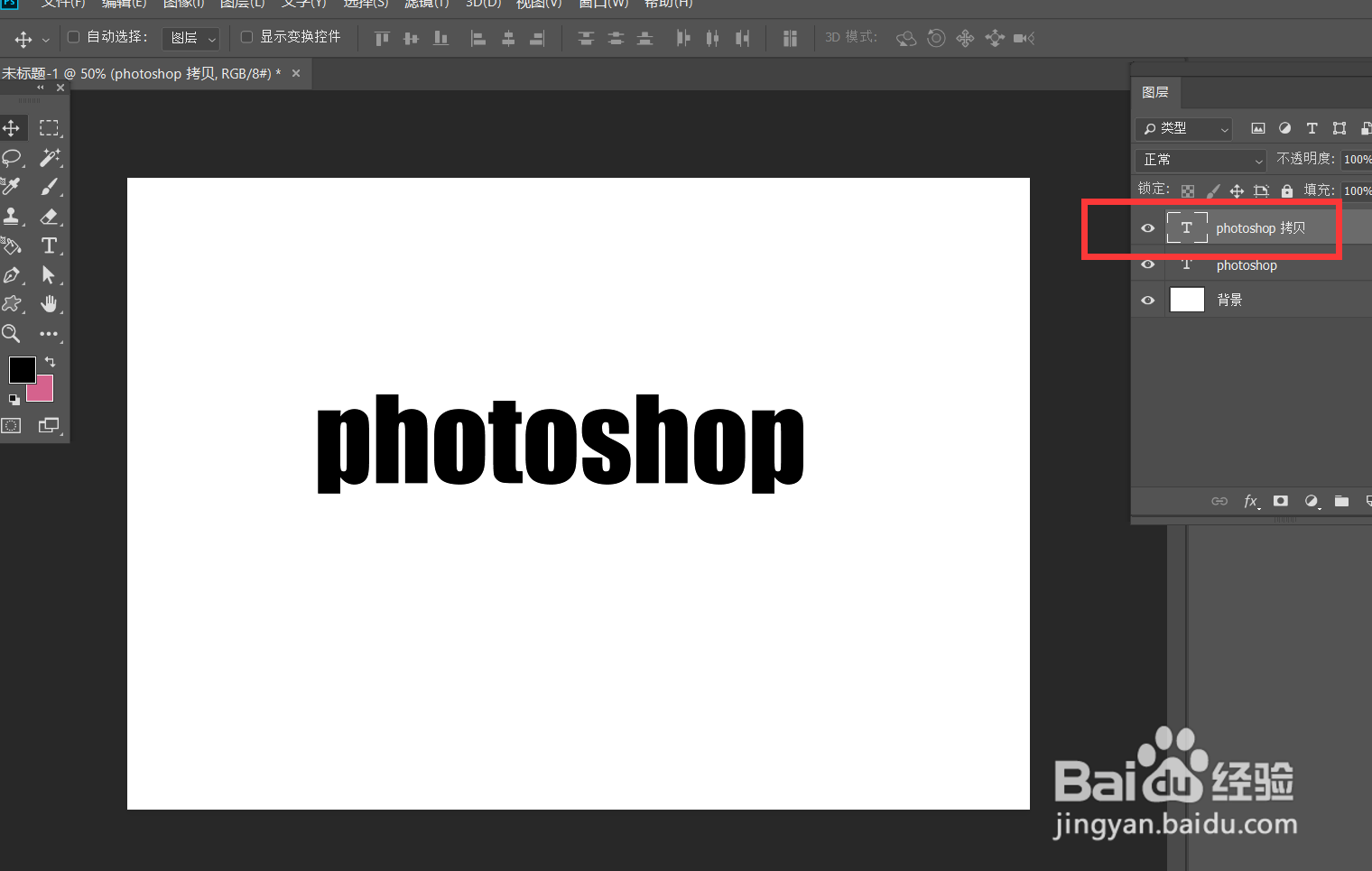
Task: Open the Edit Toolbar three-dots menu
Action: click(49, 334)
